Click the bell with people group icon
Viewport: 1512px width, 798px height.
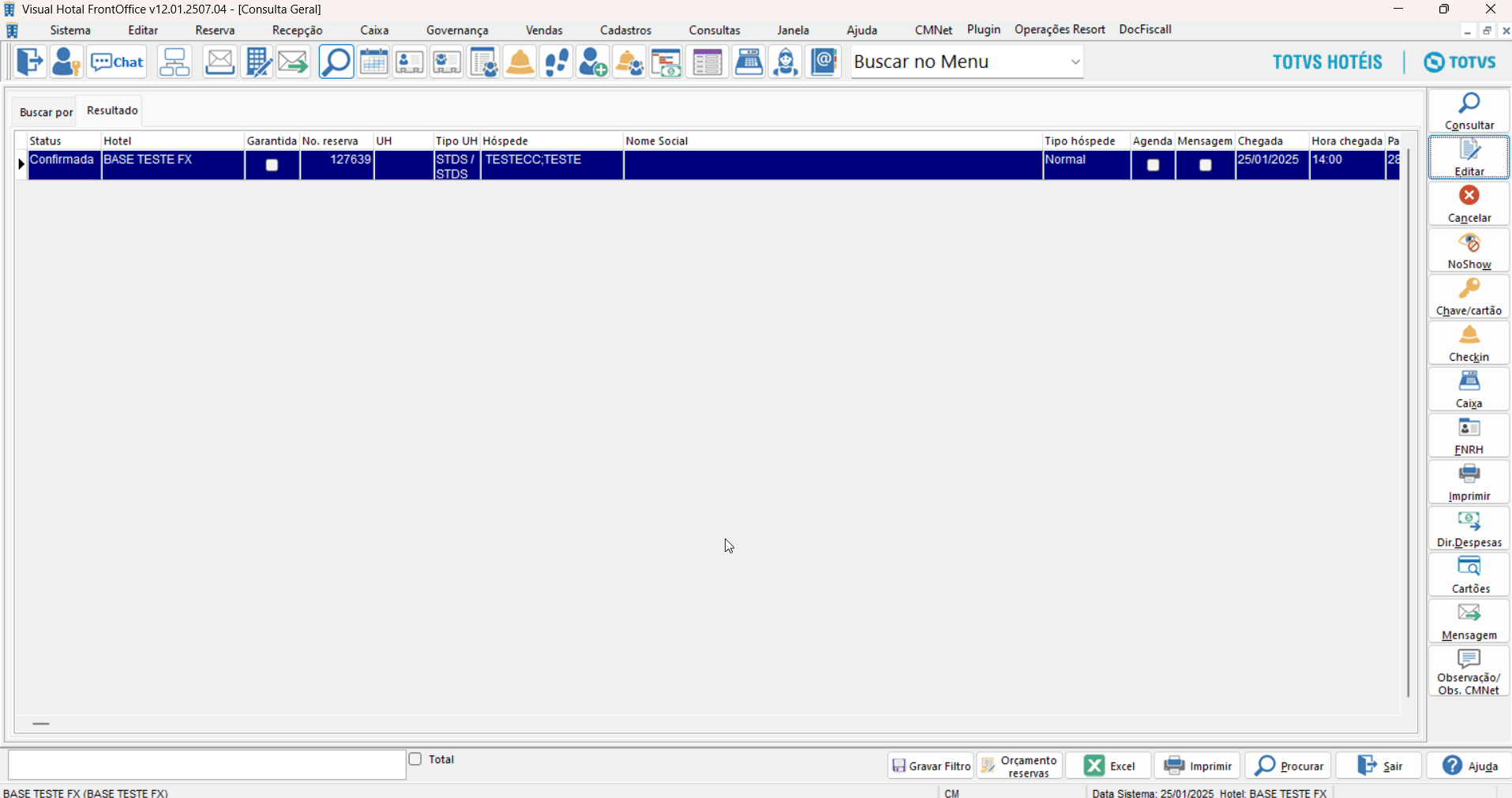pos(629,62)
